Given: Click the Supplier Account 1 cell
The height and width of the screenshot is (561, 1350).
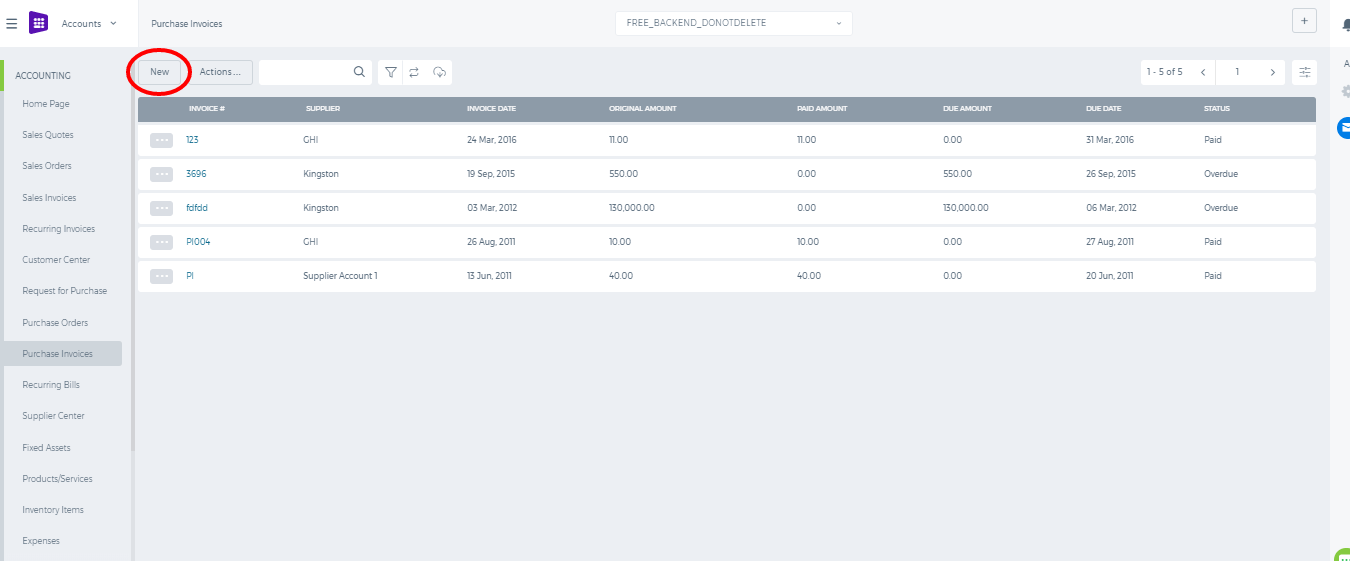Looking at the screenshot, I should tap(340, 276).
